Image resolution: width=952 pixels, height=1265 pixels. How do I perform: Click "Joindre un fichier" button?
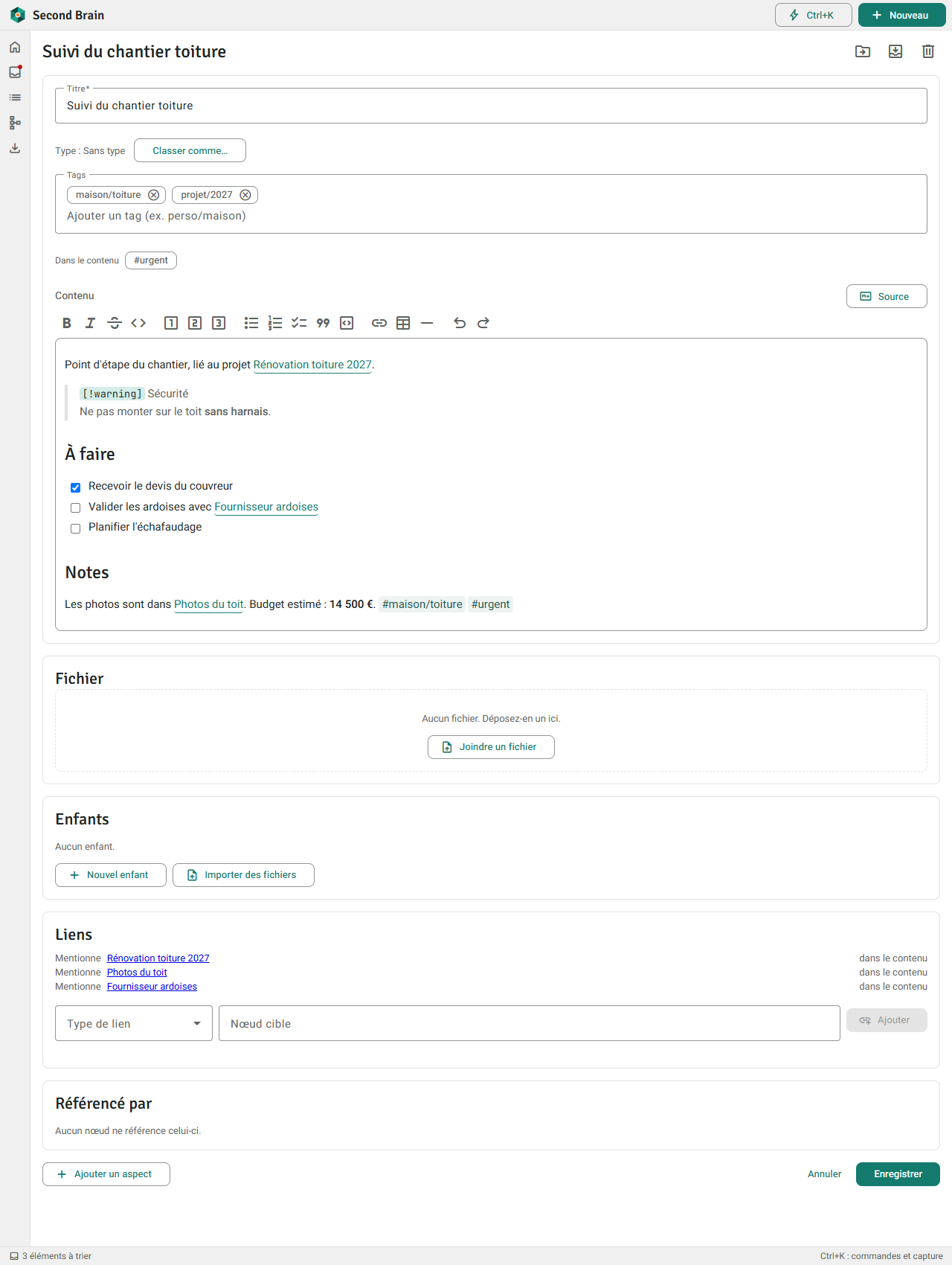click(x=491, y=747)
